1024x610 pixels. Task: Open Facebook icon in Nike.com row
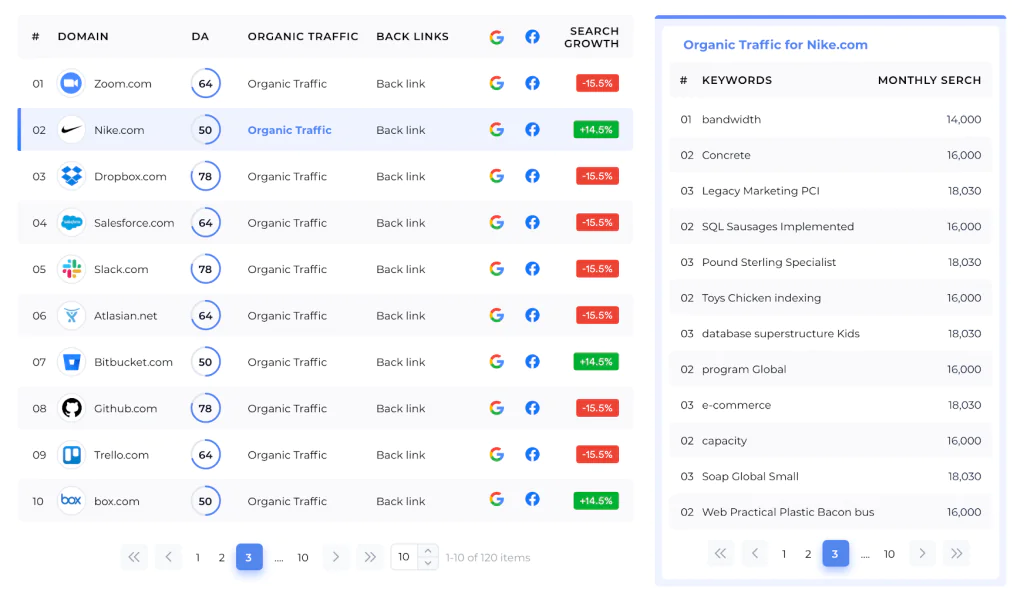click(532, 129)
